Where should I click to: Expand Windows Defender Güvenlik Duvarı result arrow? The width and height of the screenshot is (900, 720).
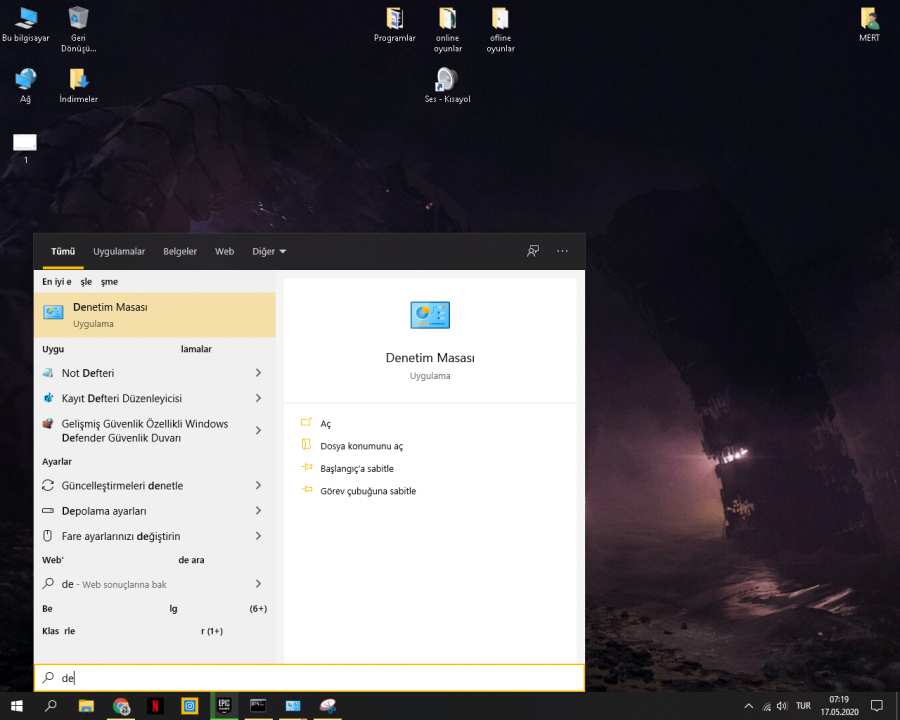[258, 430]
